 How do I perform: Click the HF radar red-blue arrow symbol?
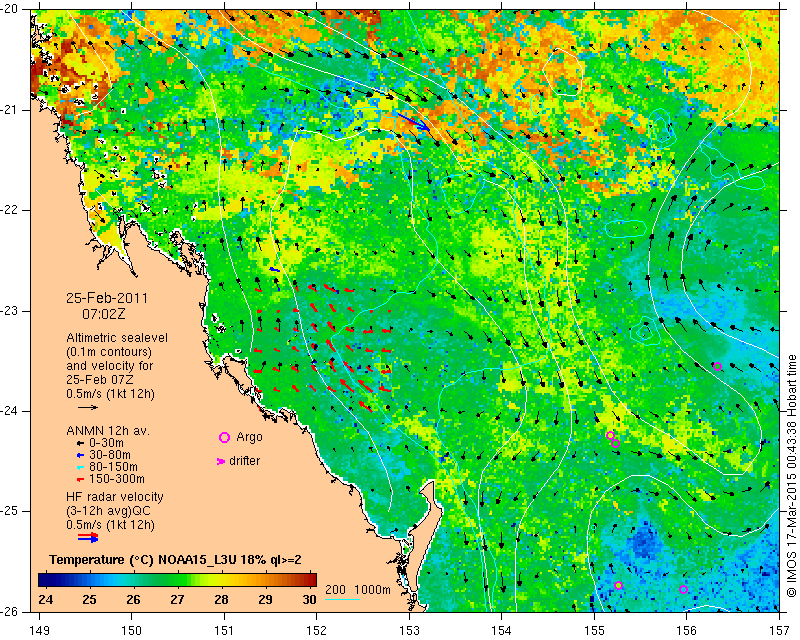click(88, 537)
